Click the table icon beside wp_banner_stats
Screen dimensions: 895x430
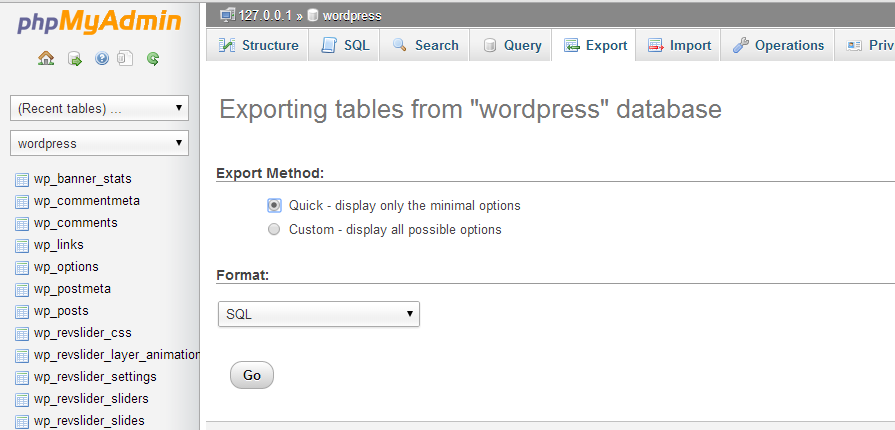point(22,180)
